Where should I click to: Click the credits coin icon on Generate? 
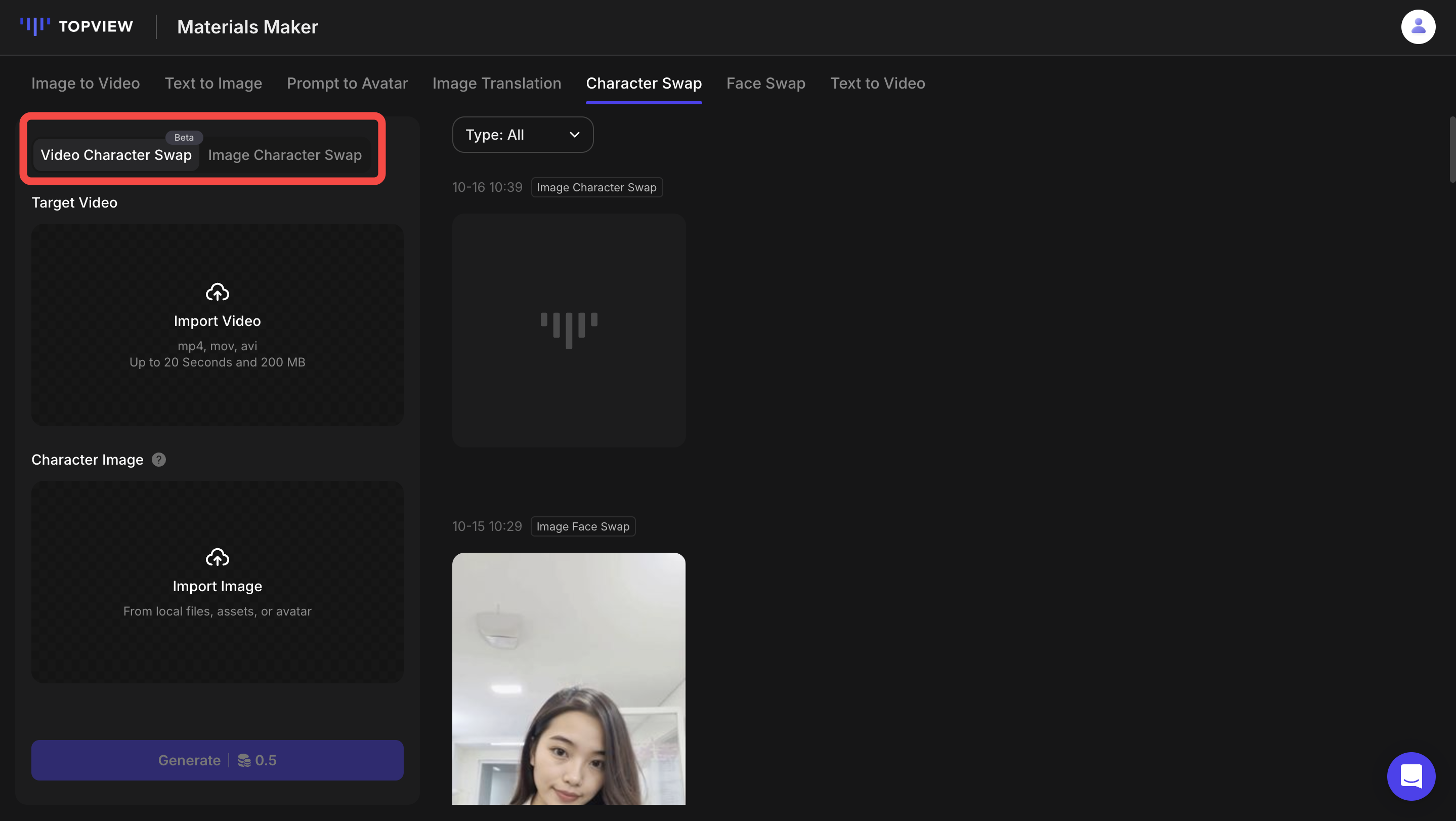244,760
